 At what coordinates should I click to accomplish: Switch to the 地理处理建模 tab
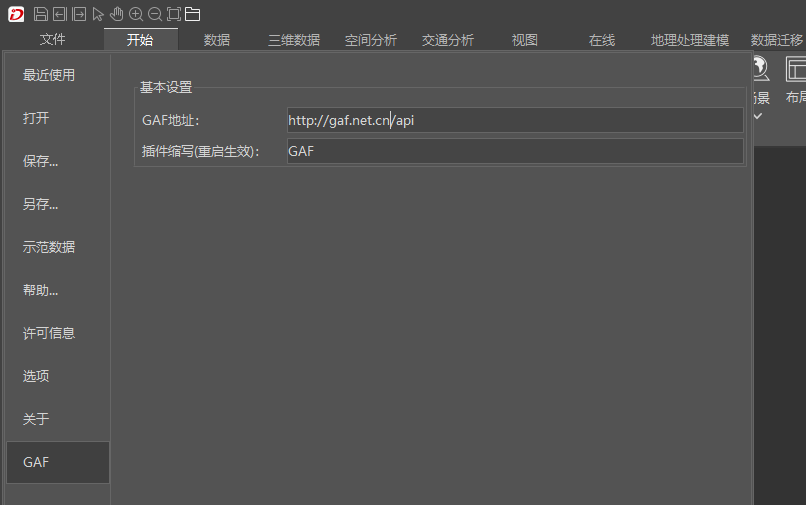point(690,40)
